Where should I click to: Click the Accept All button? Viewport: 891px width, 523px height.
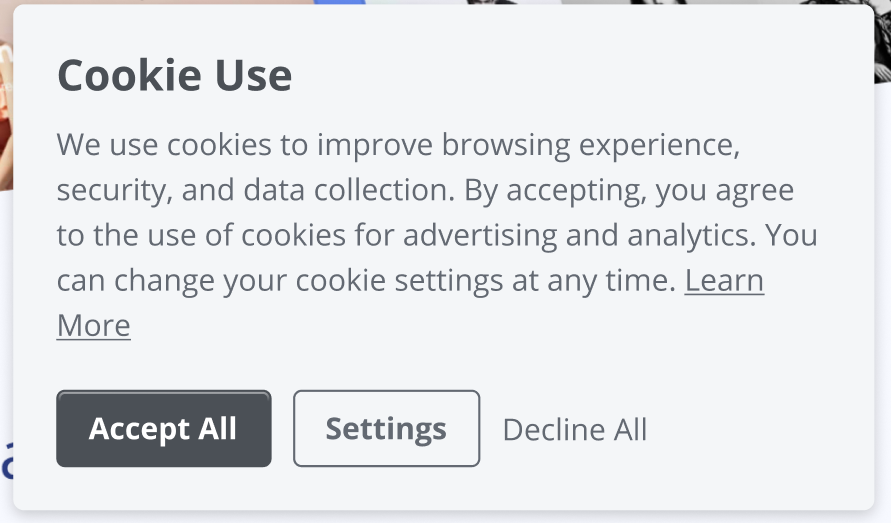pyautogui.click(x=163, y=429)
